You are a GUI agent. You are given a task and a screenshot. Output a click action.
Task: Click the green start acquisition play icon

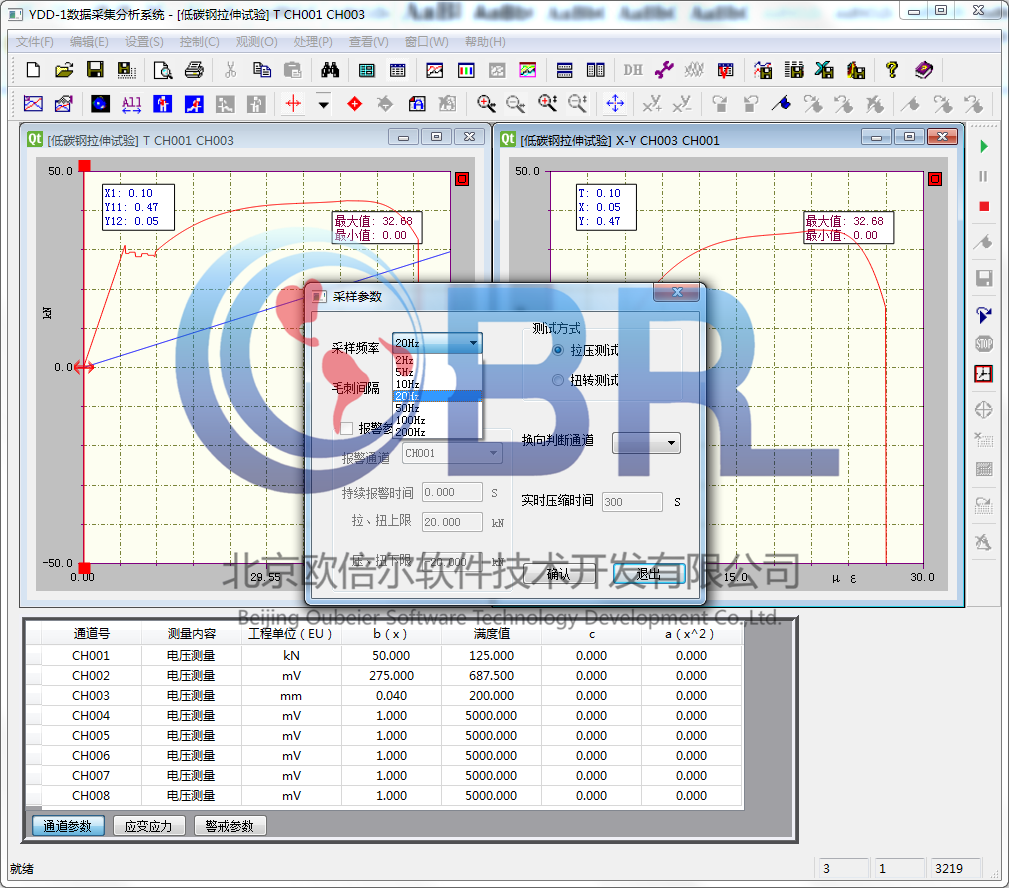984,147
